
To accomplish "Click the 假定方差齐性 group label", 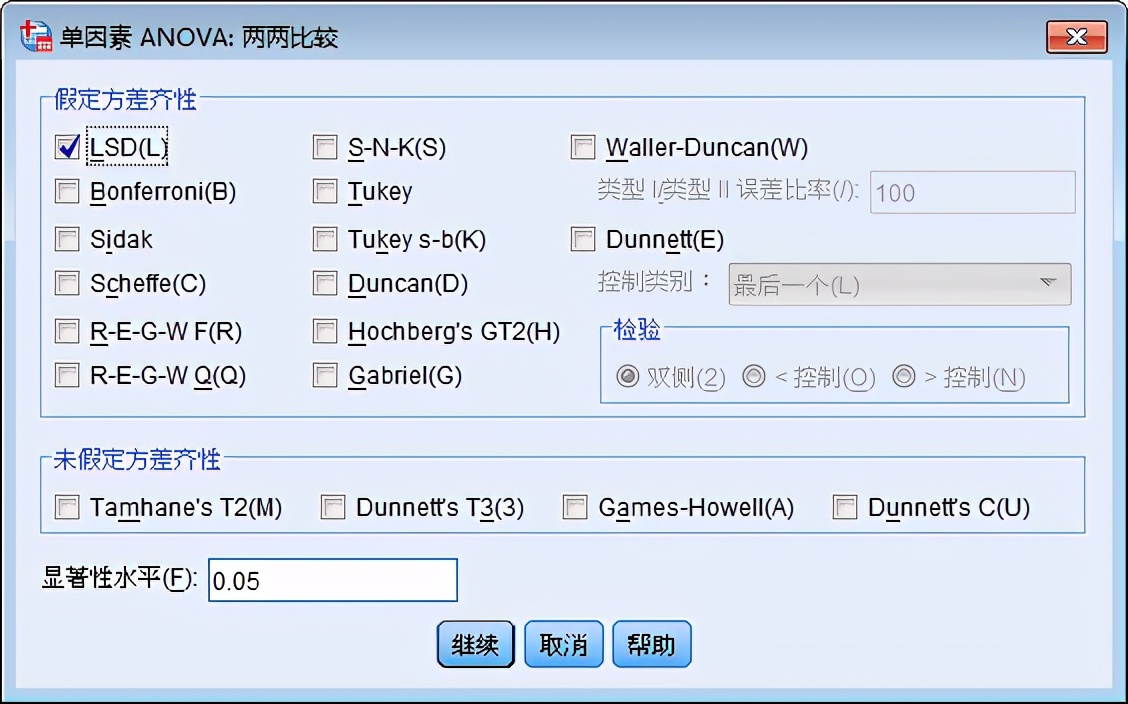I will 125,99.
